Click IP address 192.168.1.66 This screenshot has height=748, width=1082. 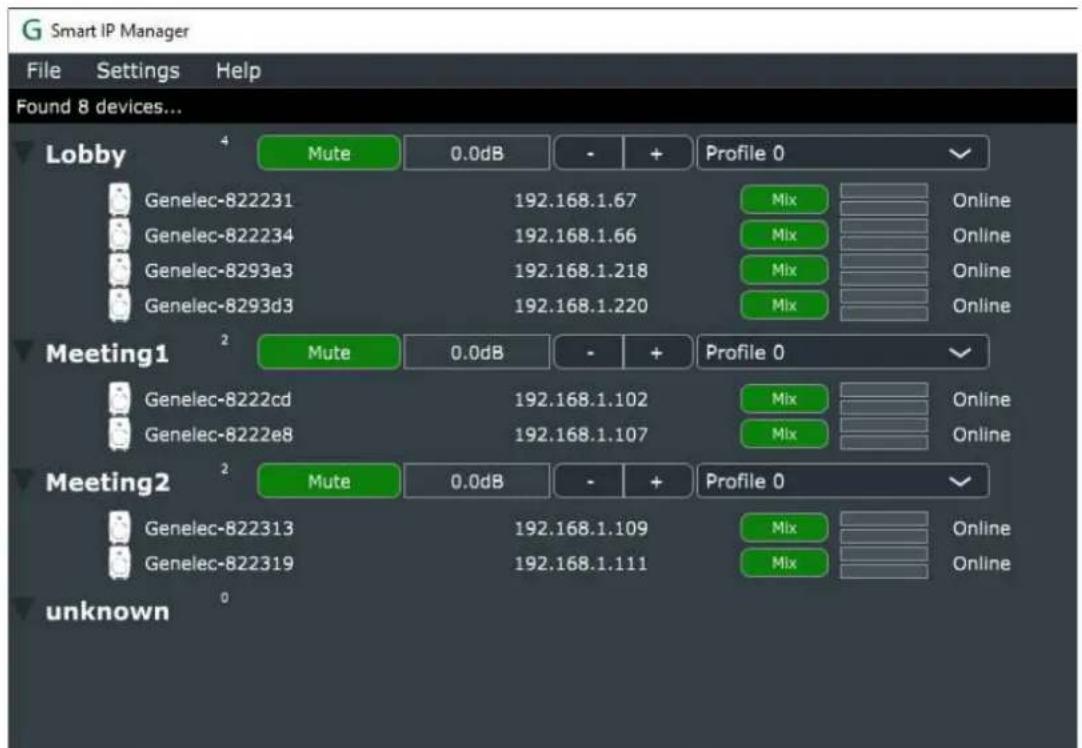tap(575, 235)
